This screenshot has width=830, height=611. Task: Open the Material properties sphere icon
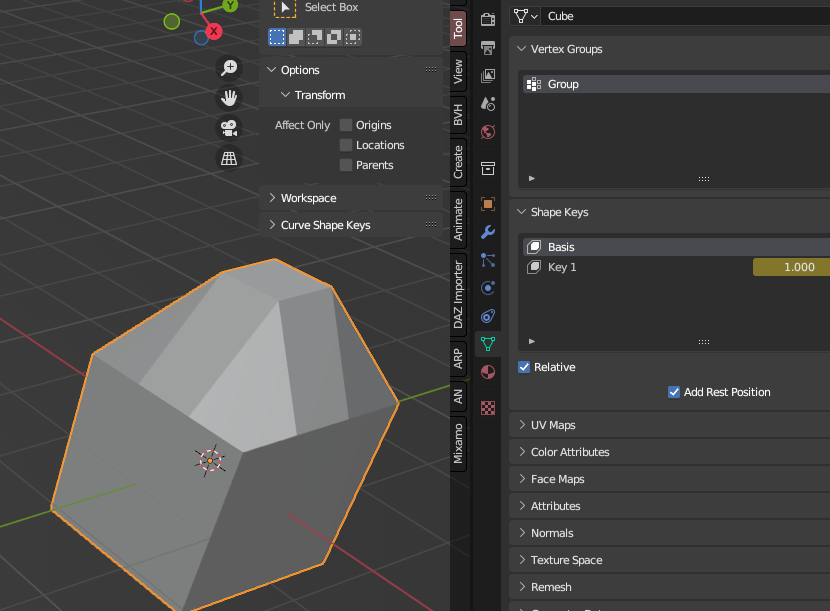(487, 370)
